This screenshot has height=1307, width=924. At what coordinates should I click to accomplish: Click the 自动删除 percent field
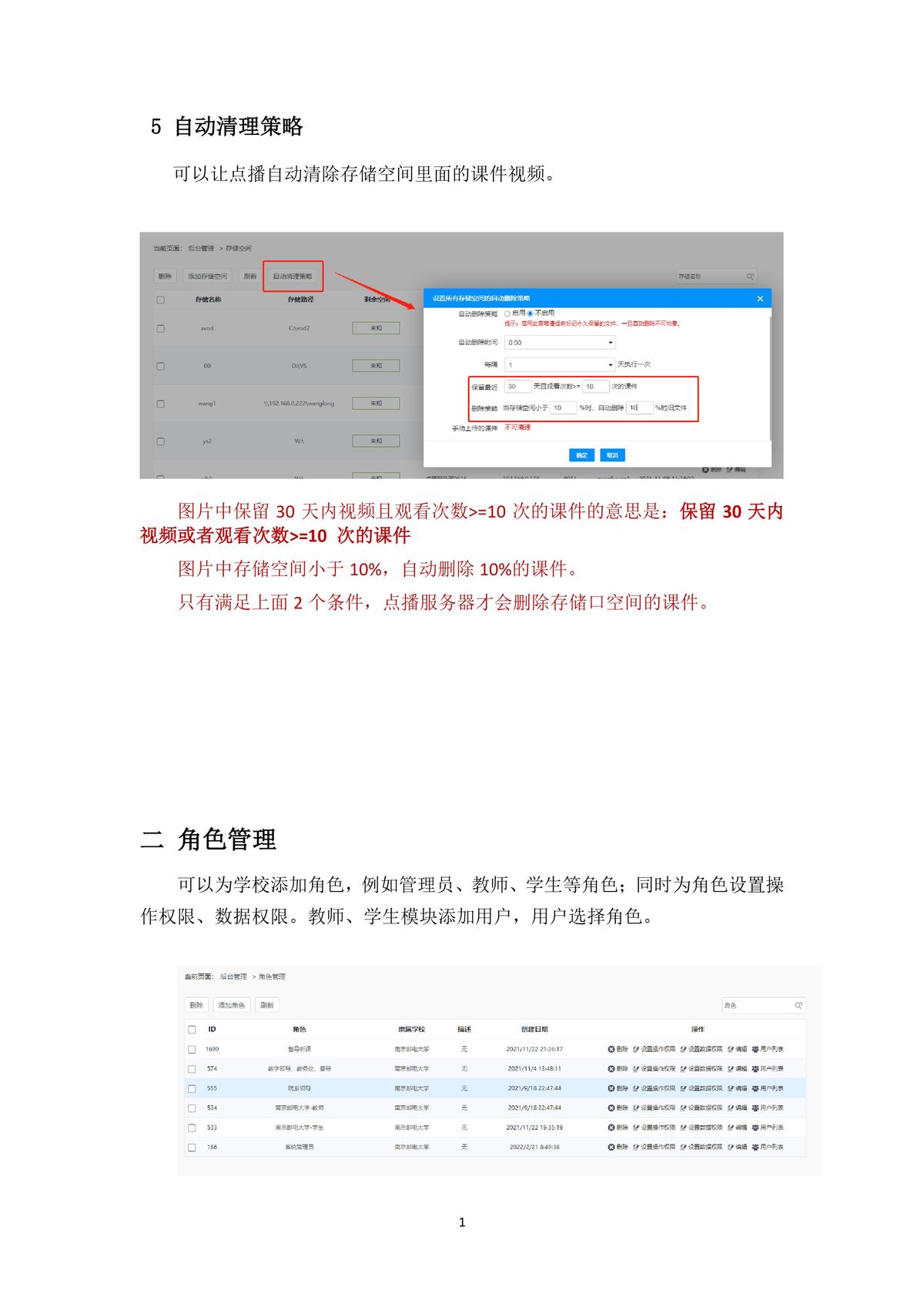[640, 408]
